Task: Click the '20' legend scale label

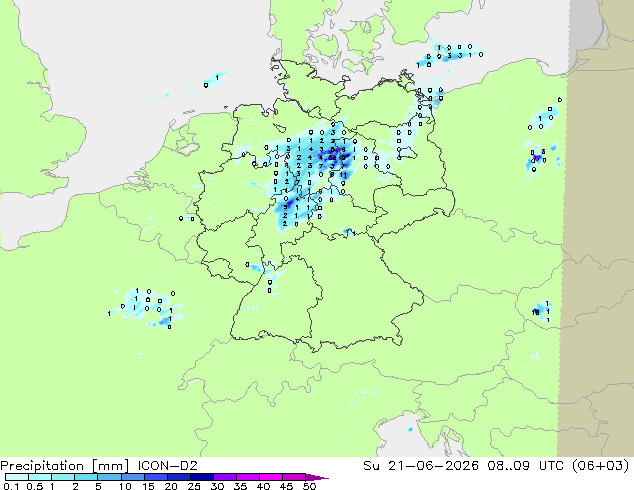Action: click(x=171, y=486)
